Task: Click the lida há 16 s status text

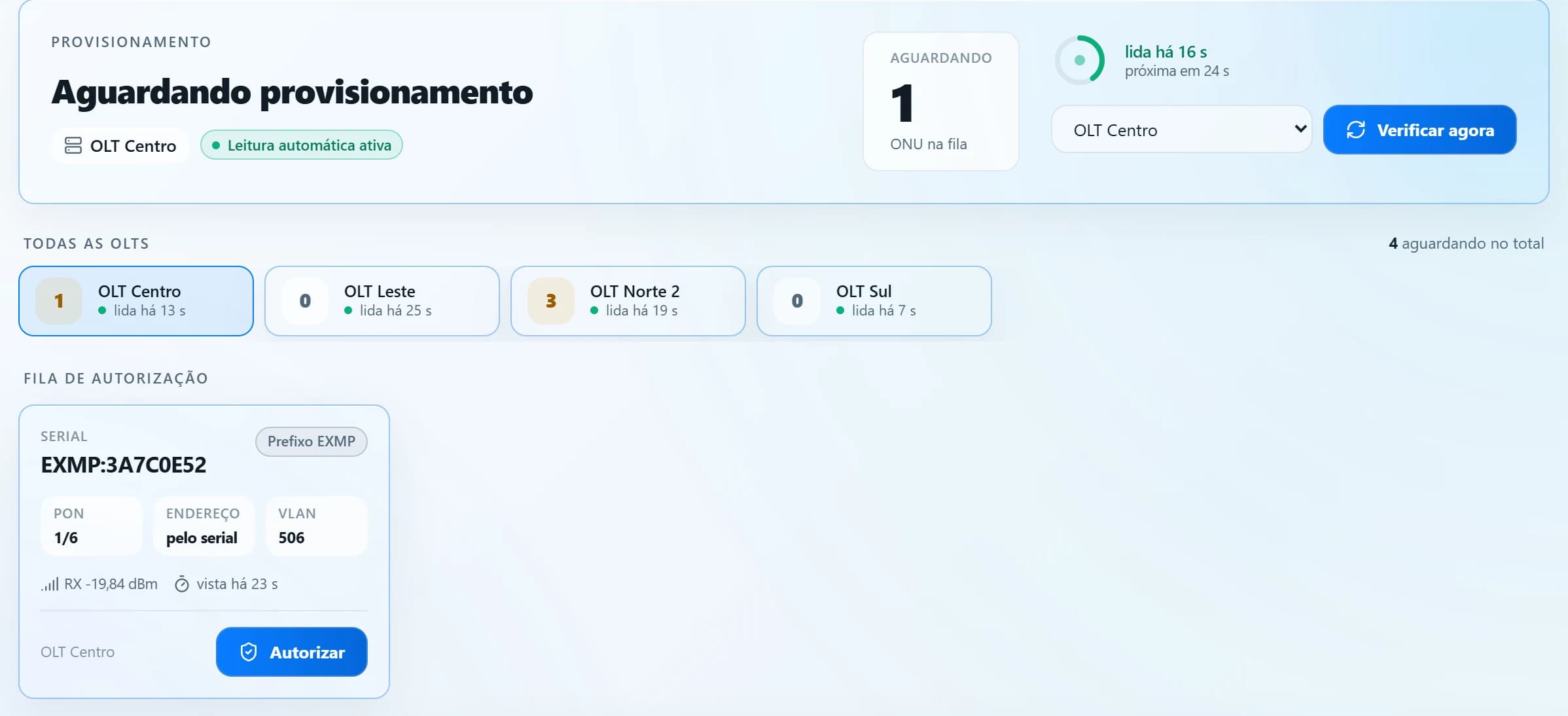Action: coord(1166,52)
